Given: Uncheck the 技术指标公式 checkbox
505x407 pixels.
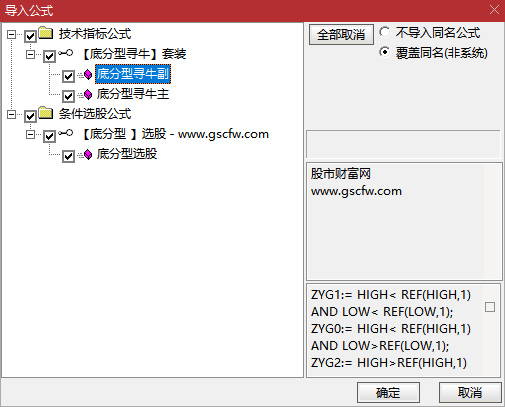Looking at the screenshot, I should coord(30,36).
